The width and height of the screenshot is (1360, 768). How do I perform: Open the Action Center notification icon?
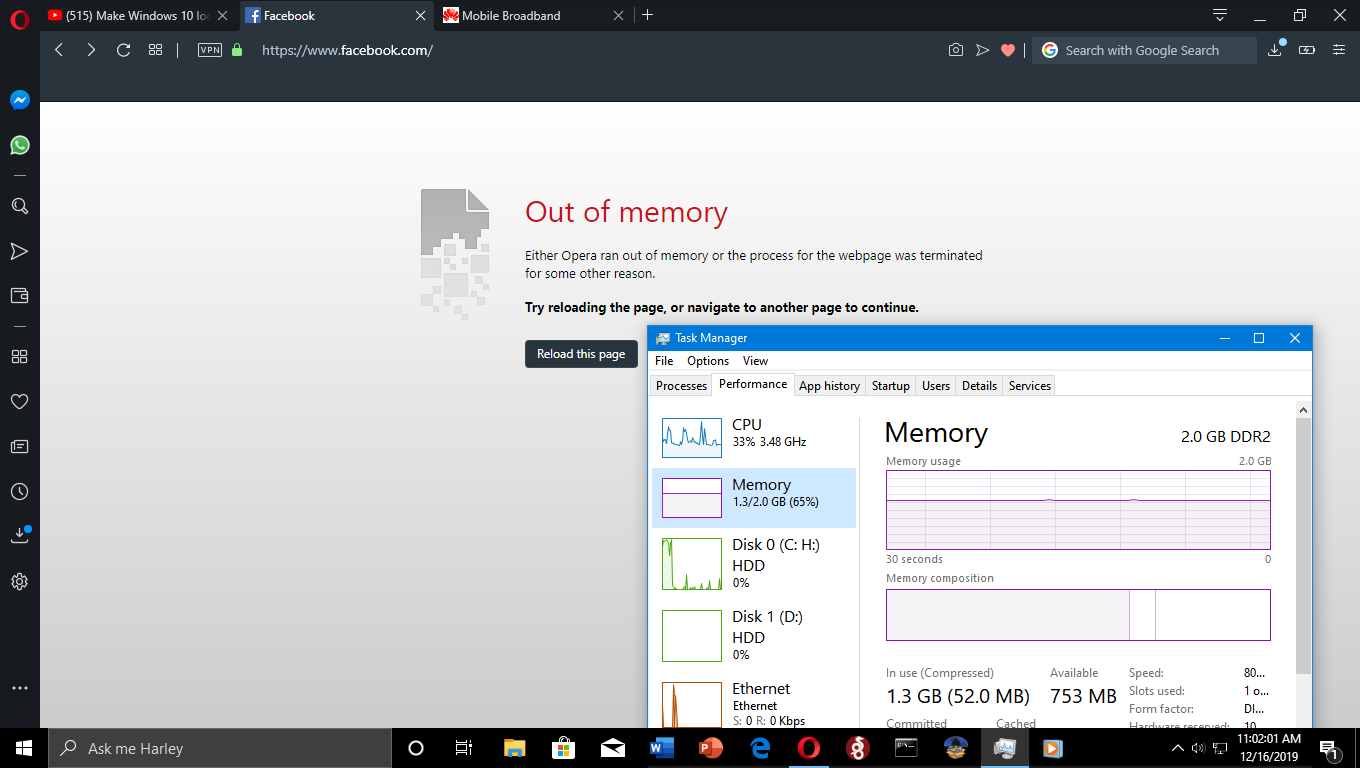pos(1330,748)
